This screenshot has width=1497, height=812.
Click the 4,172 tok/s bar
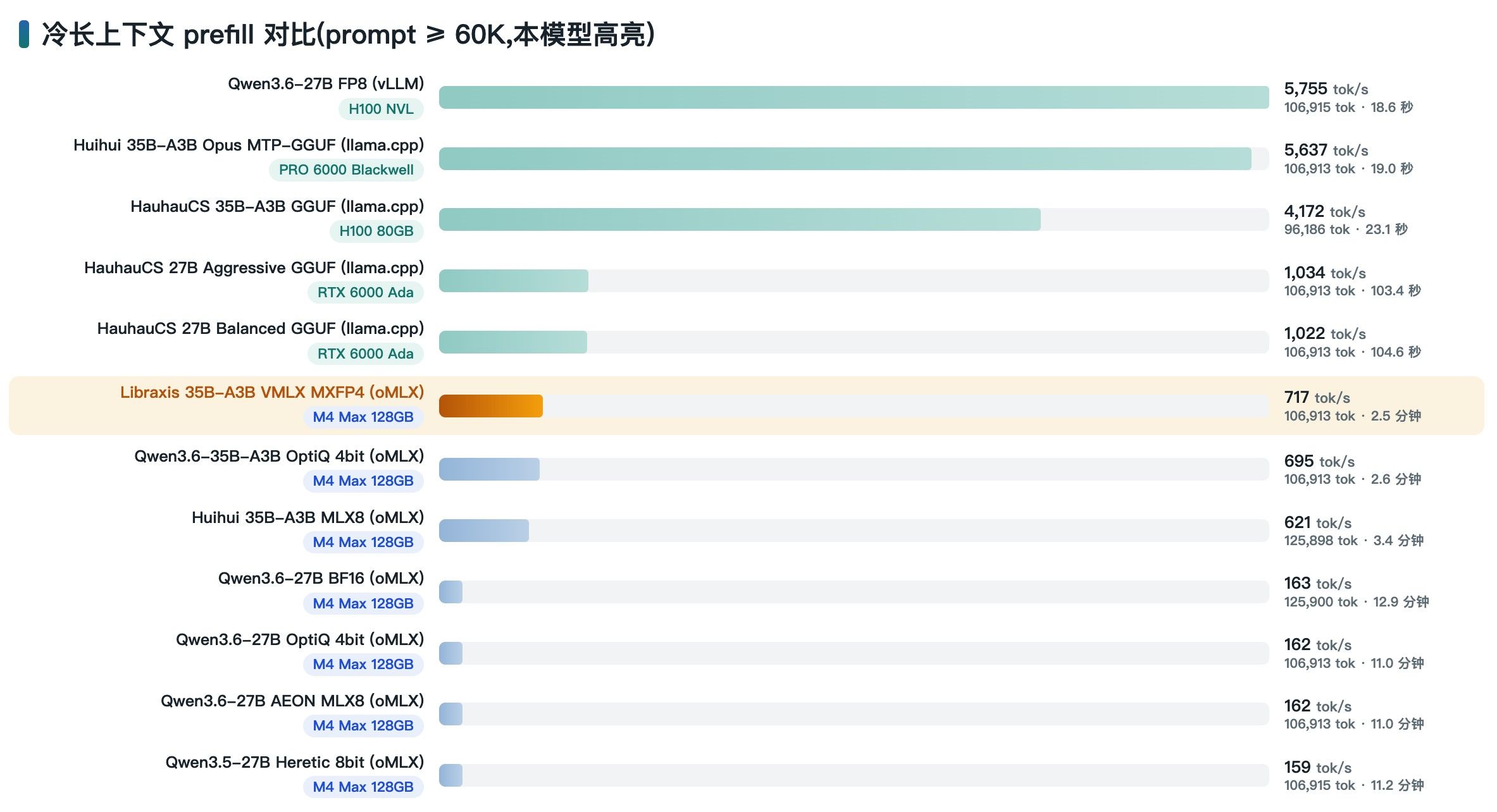740,219
